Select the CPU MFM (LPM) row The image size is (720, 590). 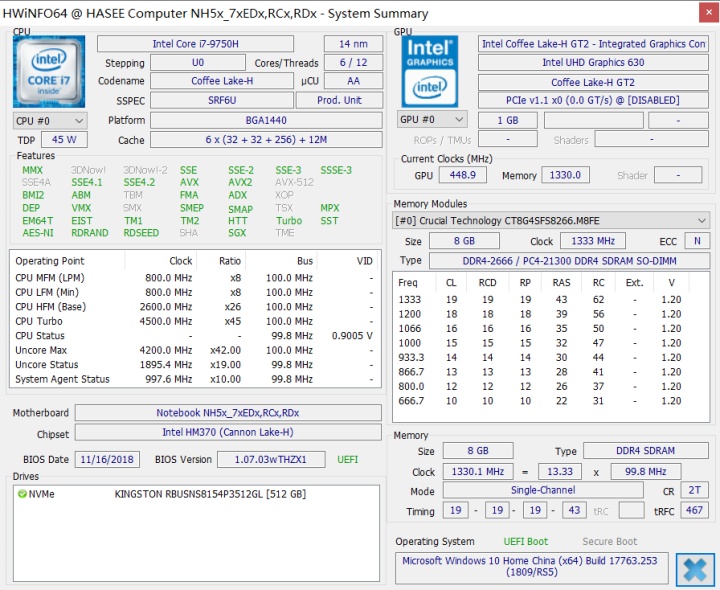click(195, 278)
